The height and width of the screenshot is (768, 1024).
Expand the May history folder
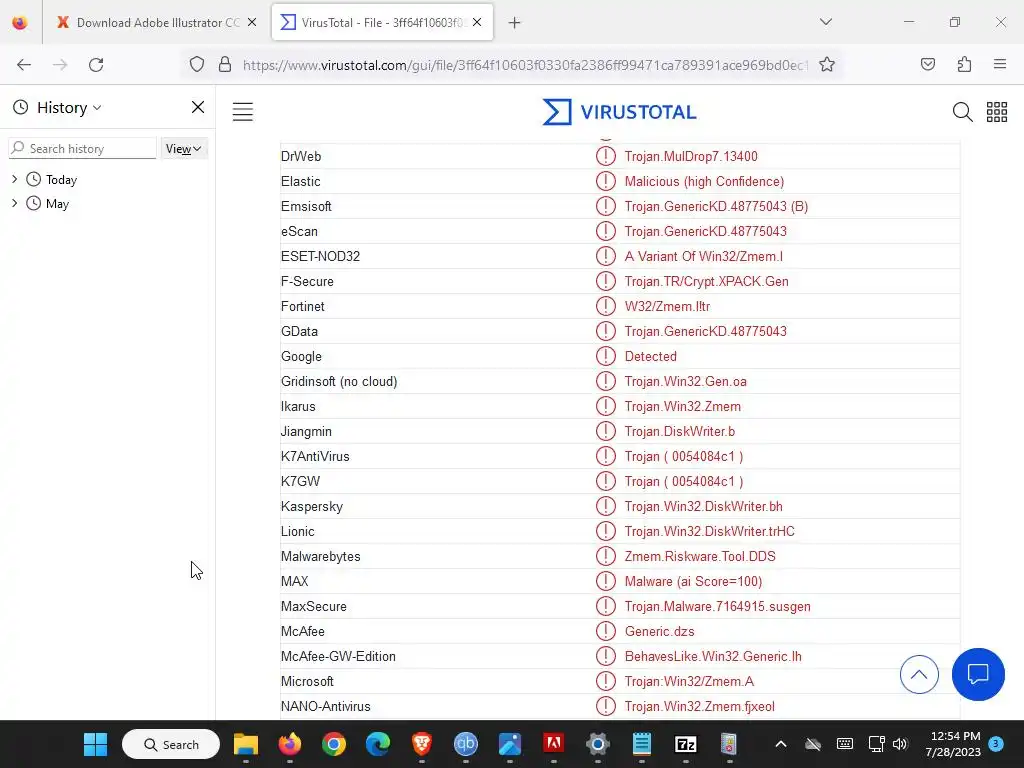tap(15, 203)
